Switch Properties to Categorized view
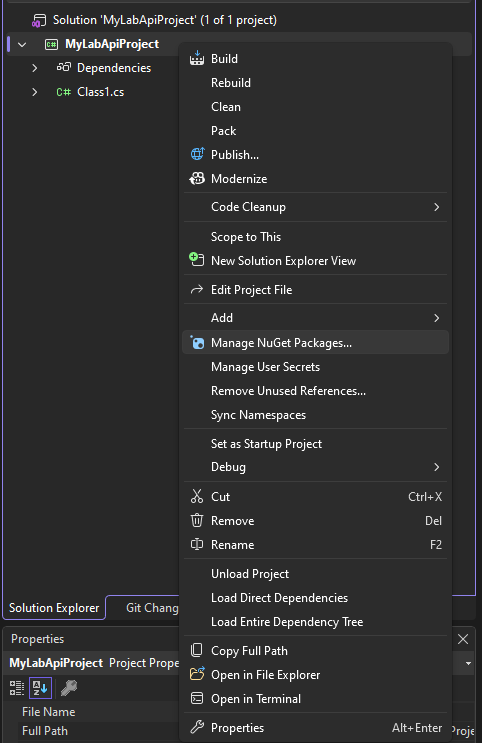482x743 pixels. 17,688
